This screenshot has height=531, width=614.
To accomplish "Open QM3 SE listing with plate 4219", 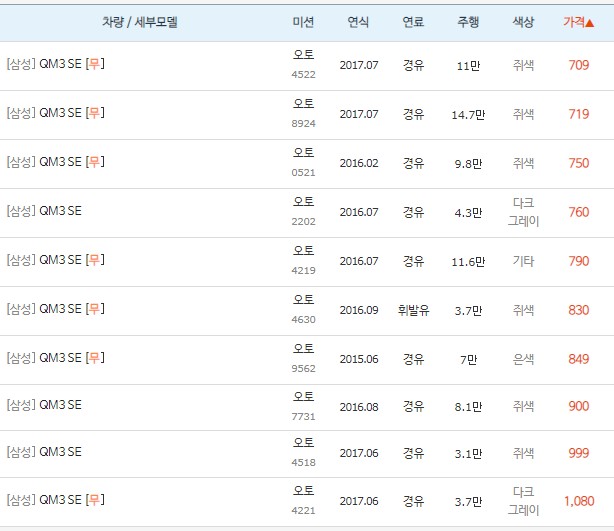I will 56,260.
